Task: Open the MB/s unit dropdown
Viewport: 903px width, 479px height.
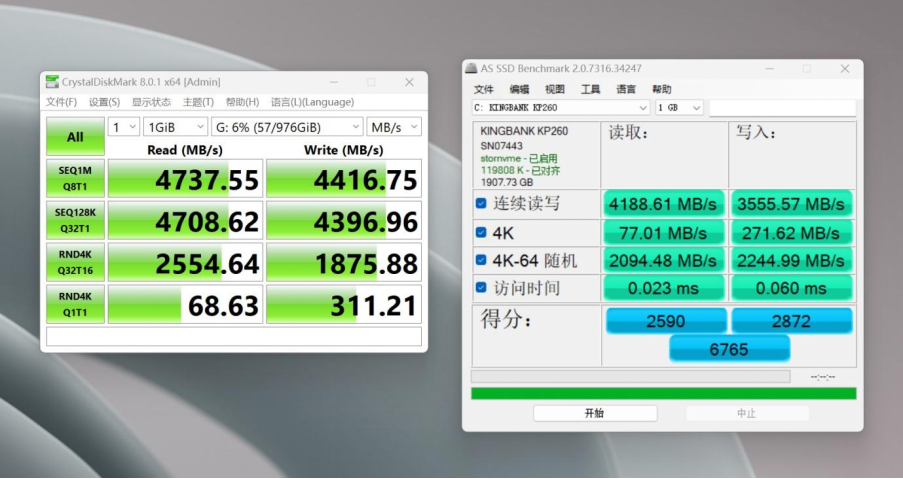Action: 394,127
